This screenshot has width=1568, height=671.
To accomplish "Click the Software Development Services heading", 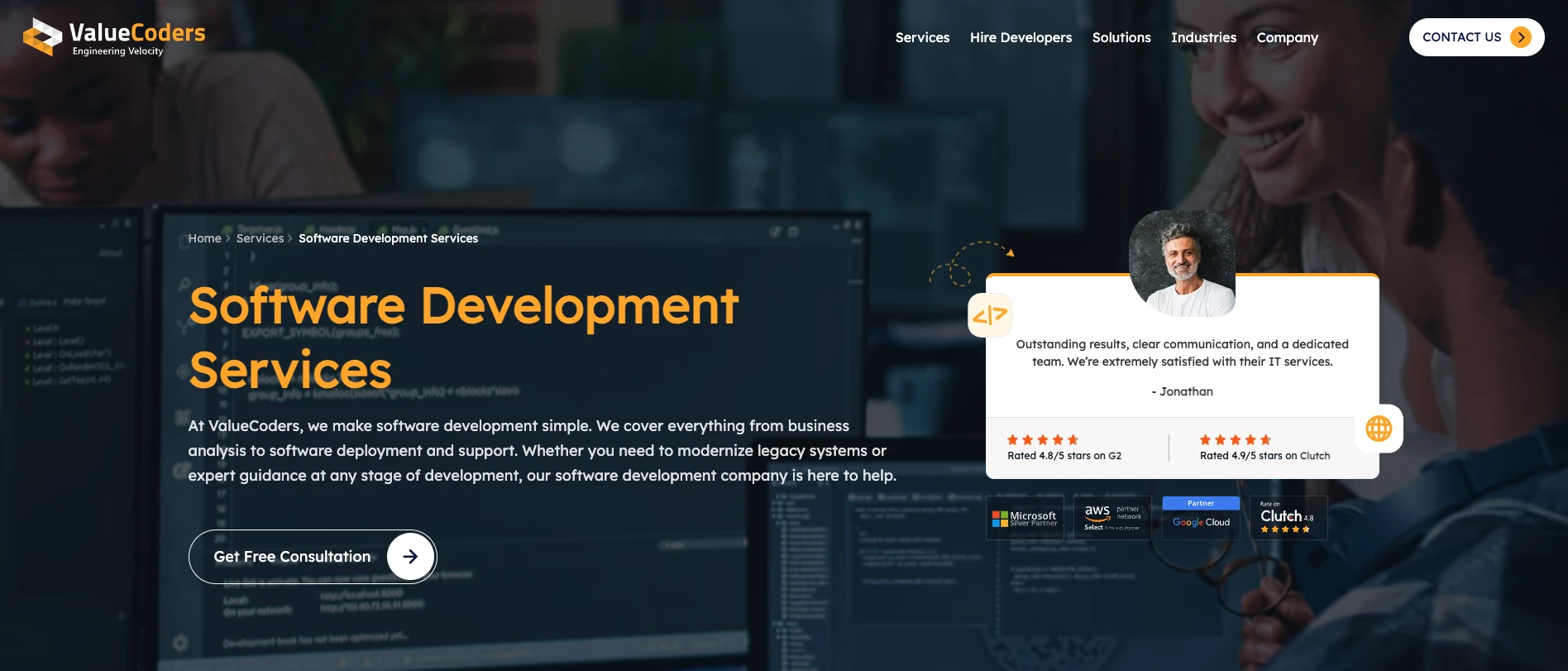I will tap(463, 338).
